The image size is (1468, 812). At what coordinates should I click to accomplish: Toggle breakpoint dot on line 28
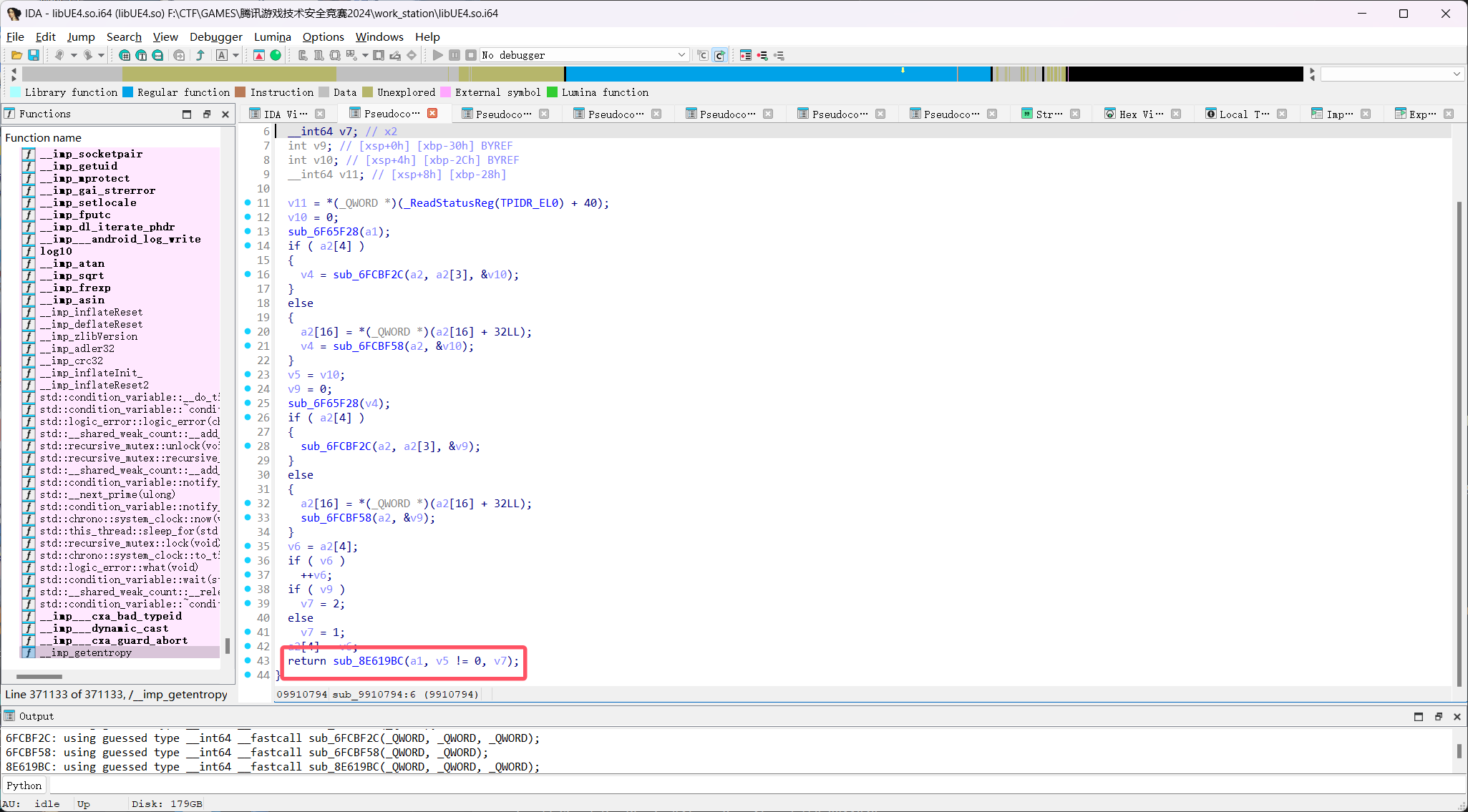(x=248, y=446)
